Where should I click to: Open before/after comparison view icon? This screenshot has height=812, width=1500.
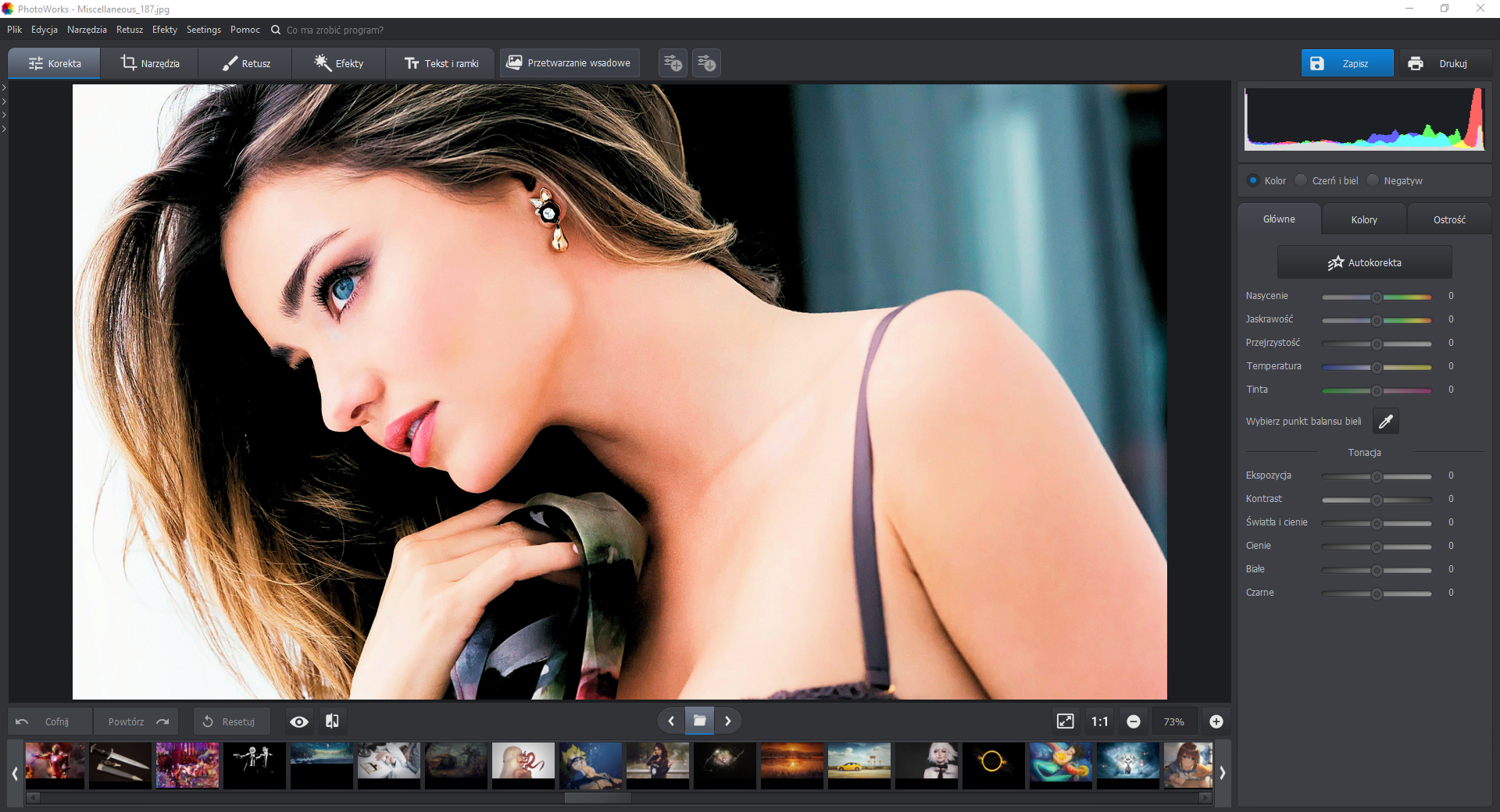pos(332,721)
